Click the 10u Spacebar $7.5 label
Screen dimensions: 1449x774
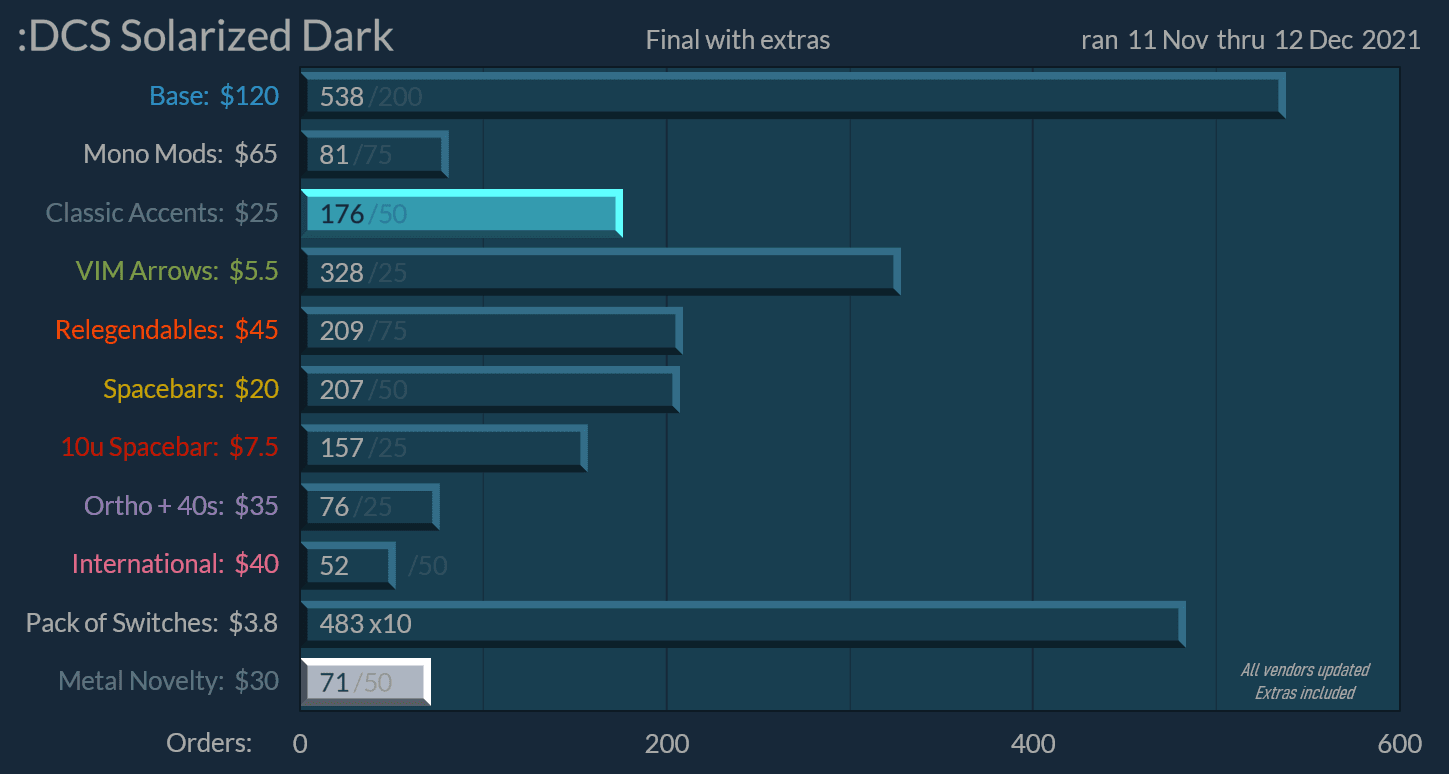click(x=169, y=447)
